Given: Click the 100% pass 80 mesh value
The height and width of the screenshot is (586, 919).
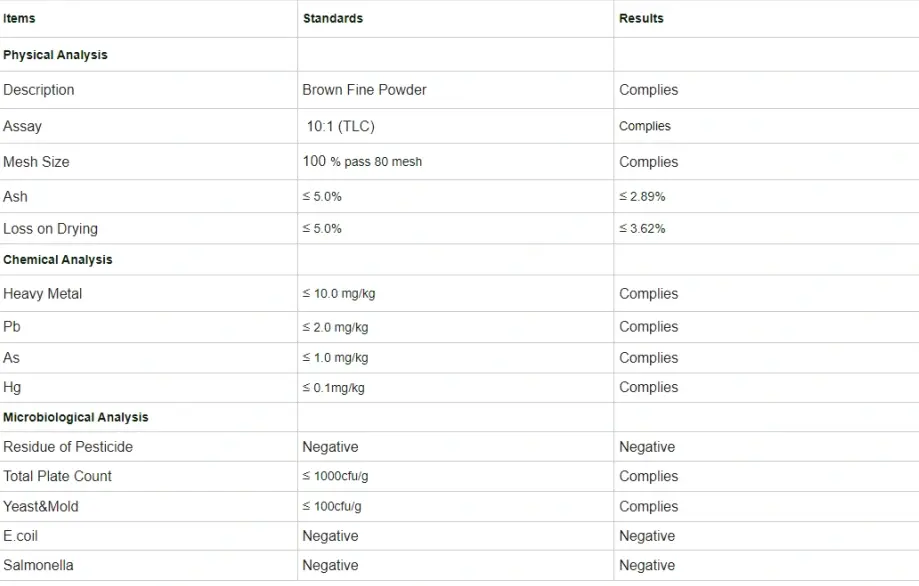Looking at the screenshot, I should pyautogui.click(x=362, y=161).
